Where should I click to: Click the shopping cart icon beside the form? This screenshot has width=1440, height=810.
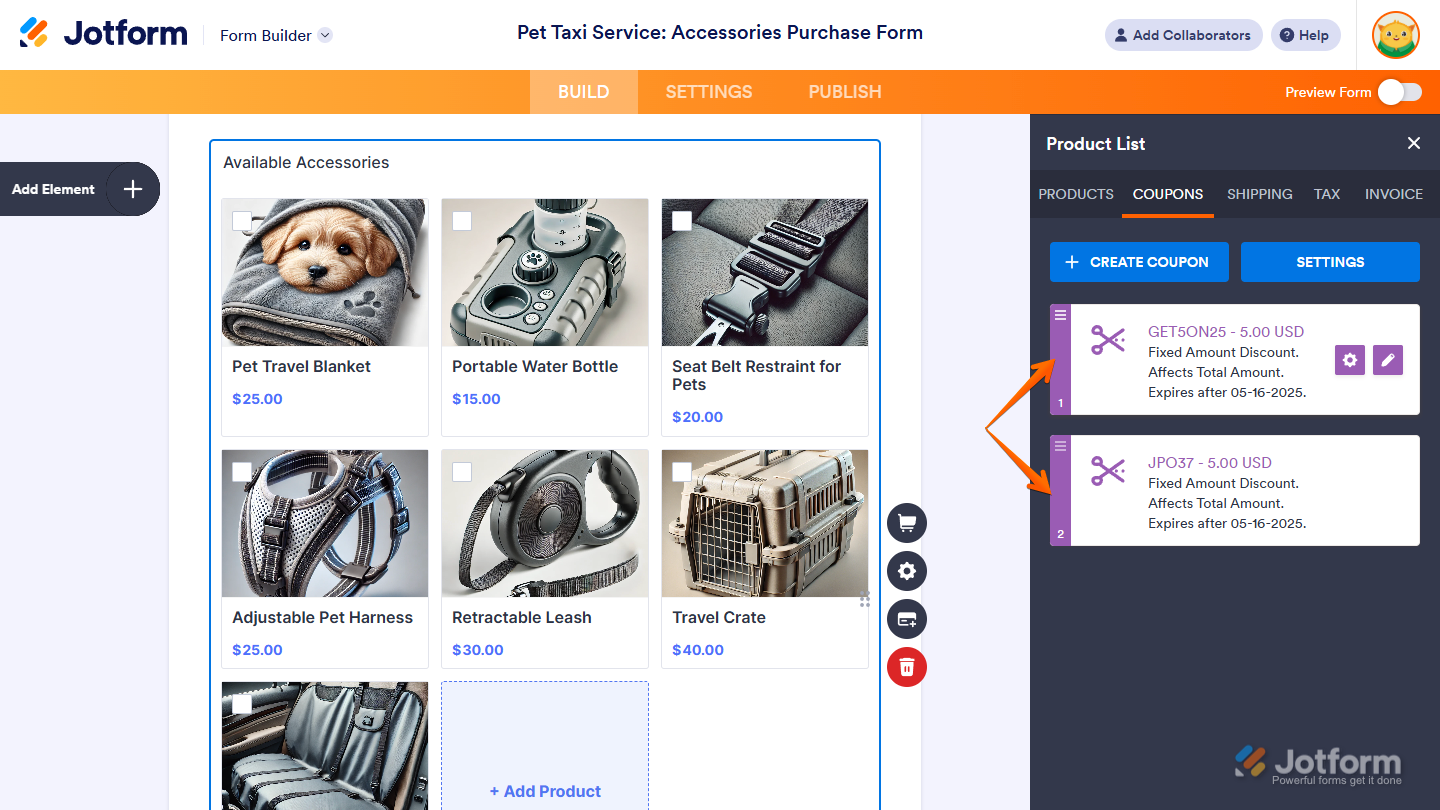907,523
